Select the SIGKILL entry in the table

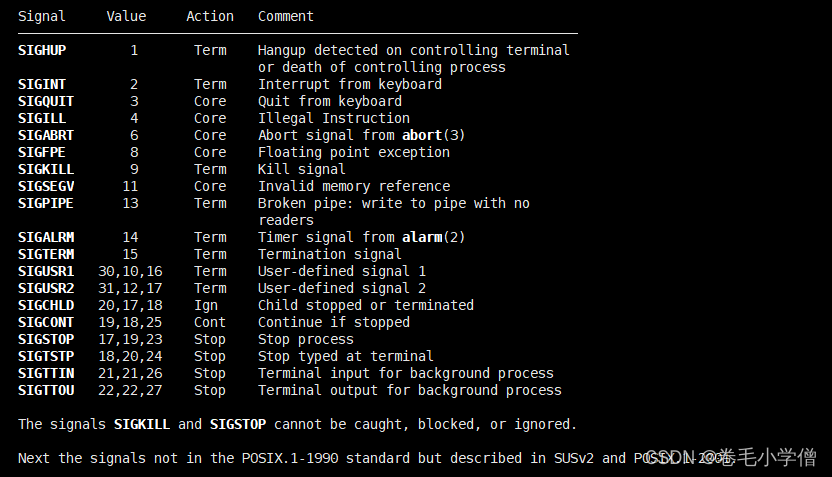click(46, 169)
